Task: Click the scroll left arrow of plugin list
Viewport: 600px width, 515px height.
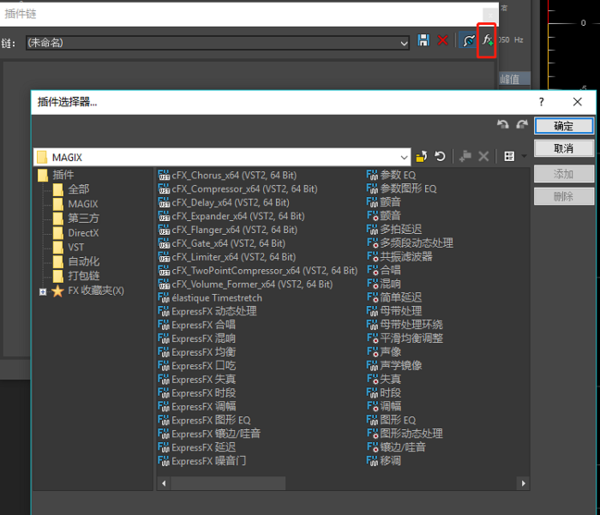Action: (164, 484)
